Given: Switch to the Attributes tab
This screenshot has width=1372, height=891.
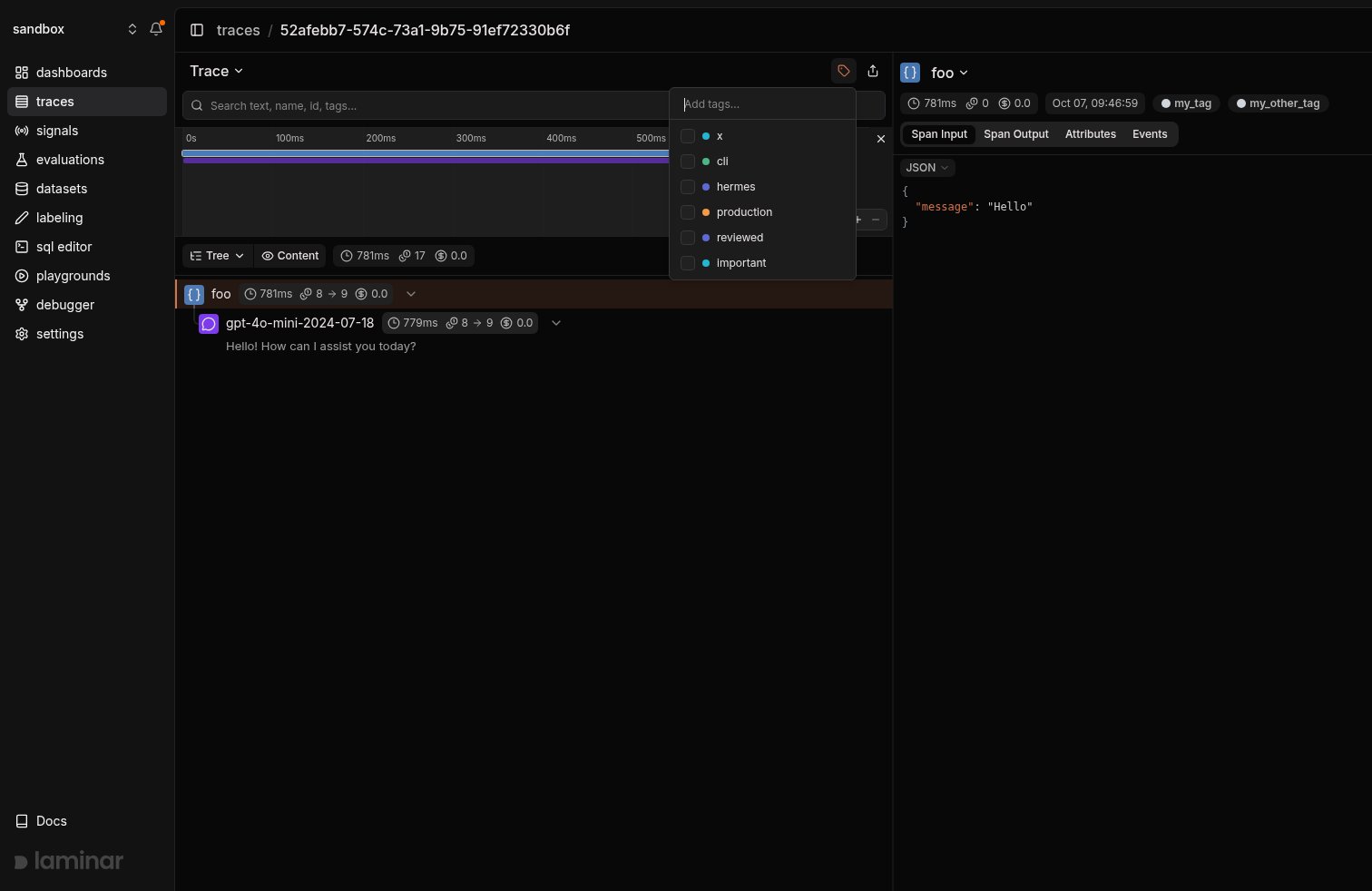Looking at the screenshot, I should point(1091,134).
